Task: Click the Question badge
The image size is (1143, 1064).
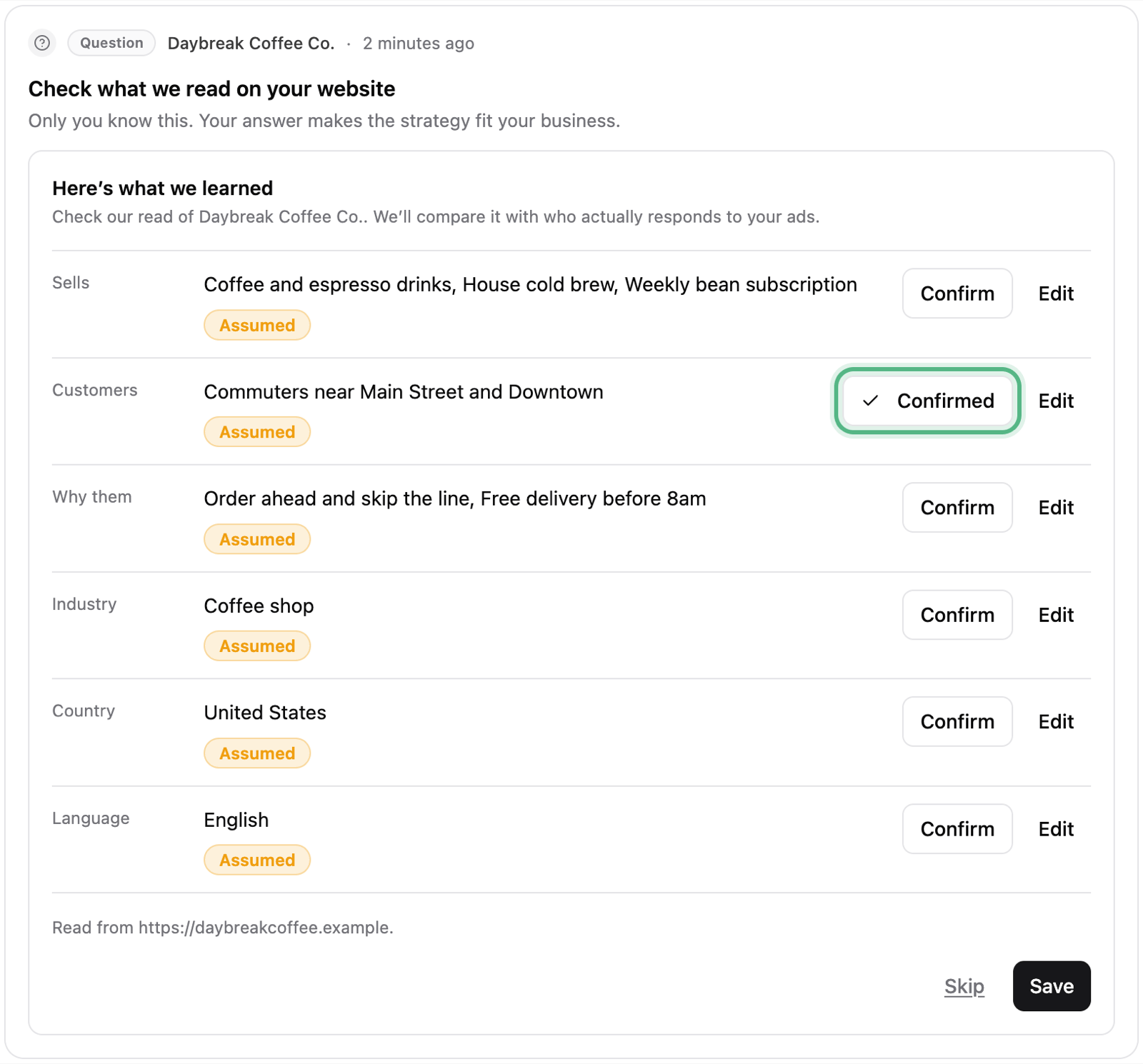Action: pyautogui.click(x=111, y=43)
